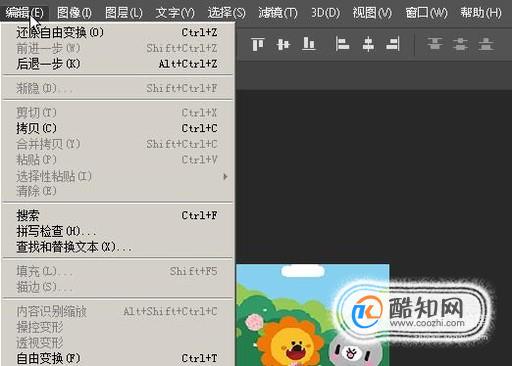This screenshot has height=366, width=512.
Task: Click the cartoon lion image on canvas
Action: click(x=291, y=343)
